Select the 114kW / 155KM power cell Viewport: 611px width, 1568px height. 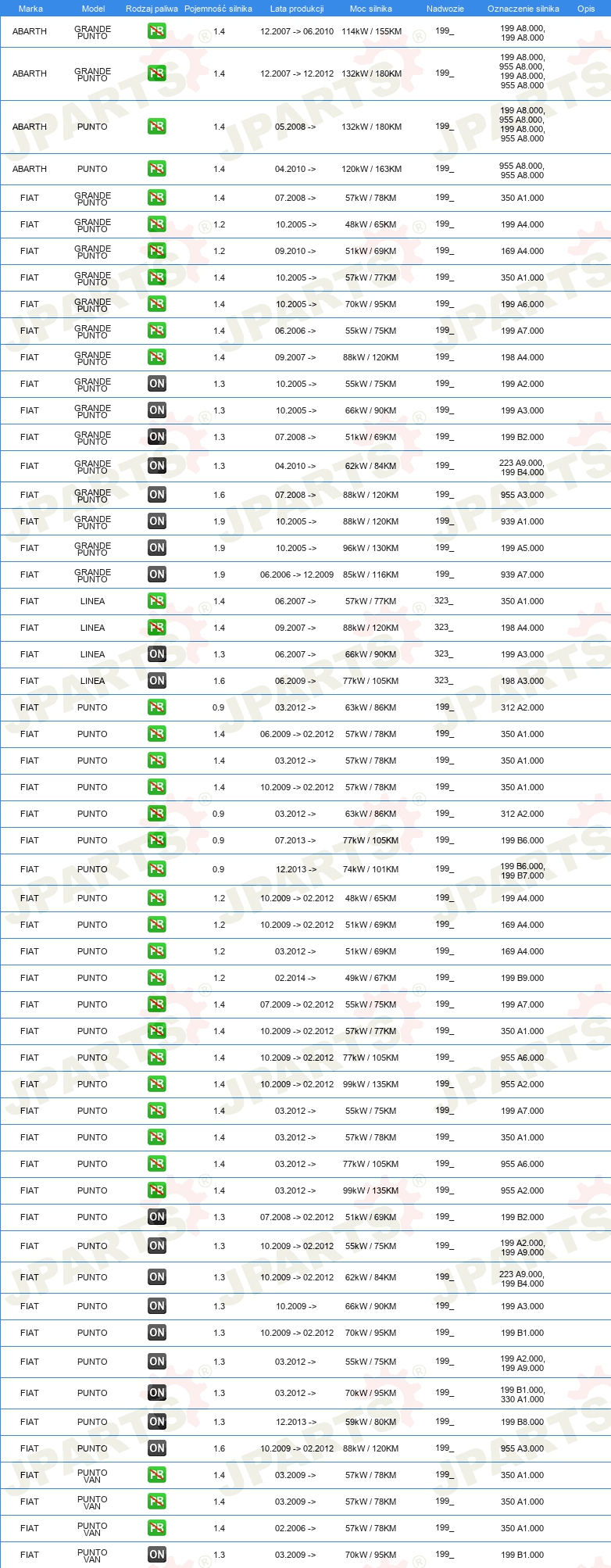click(371, 31)
